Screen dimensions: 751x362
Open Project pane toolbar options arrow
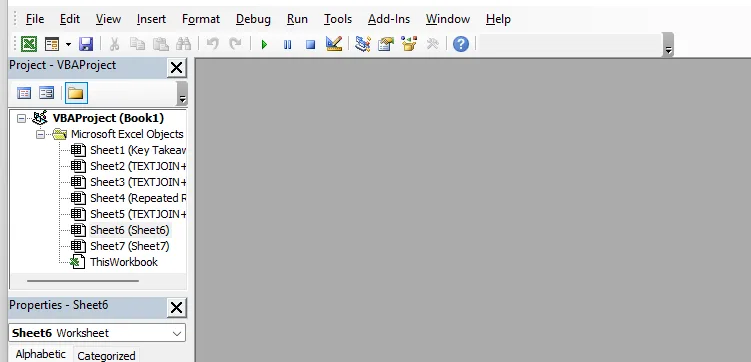(182, 93)
